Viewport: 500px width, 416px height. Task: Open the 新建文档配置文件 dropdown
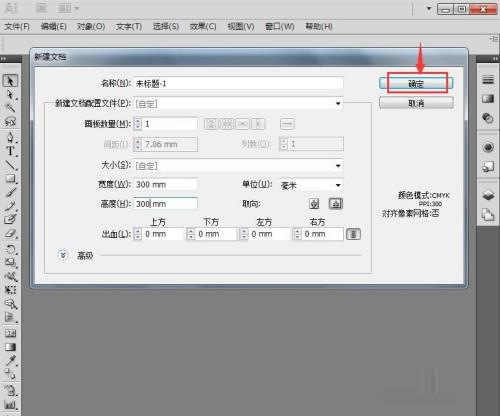[x=238, y=104]
